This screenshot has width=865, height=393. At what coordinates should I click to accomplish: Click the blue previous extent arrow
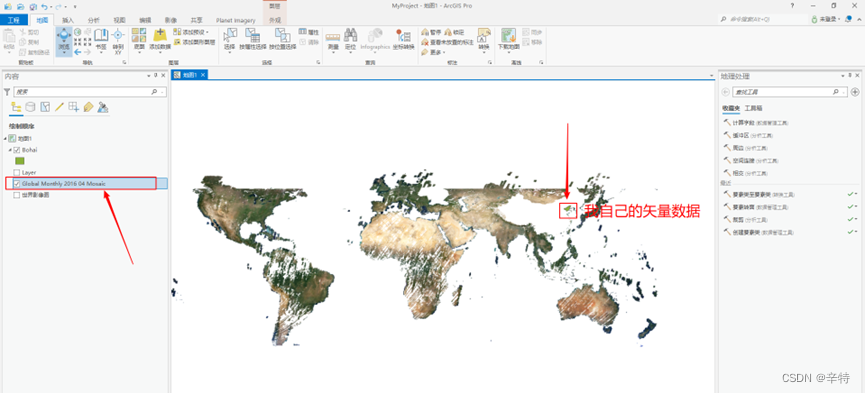coord(78,52)
